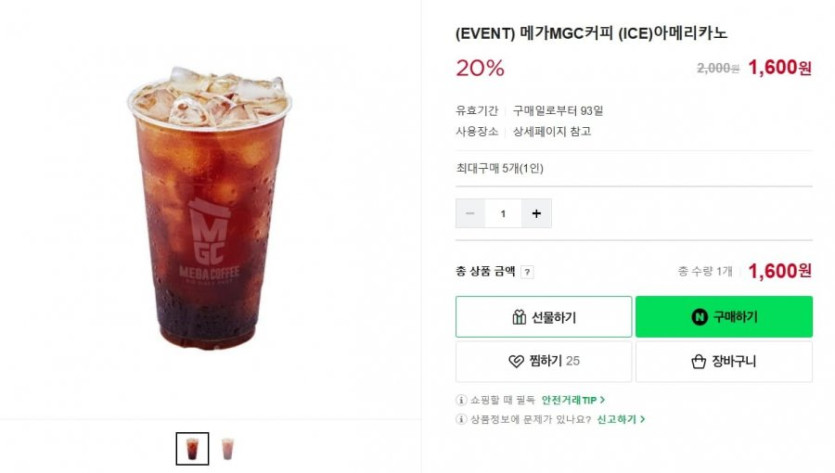The image size is (835, 473).
Task: Click the info icon beside 상품정보에 문제가 있나요
Action: pyautogui.click(x=461, y=420)
